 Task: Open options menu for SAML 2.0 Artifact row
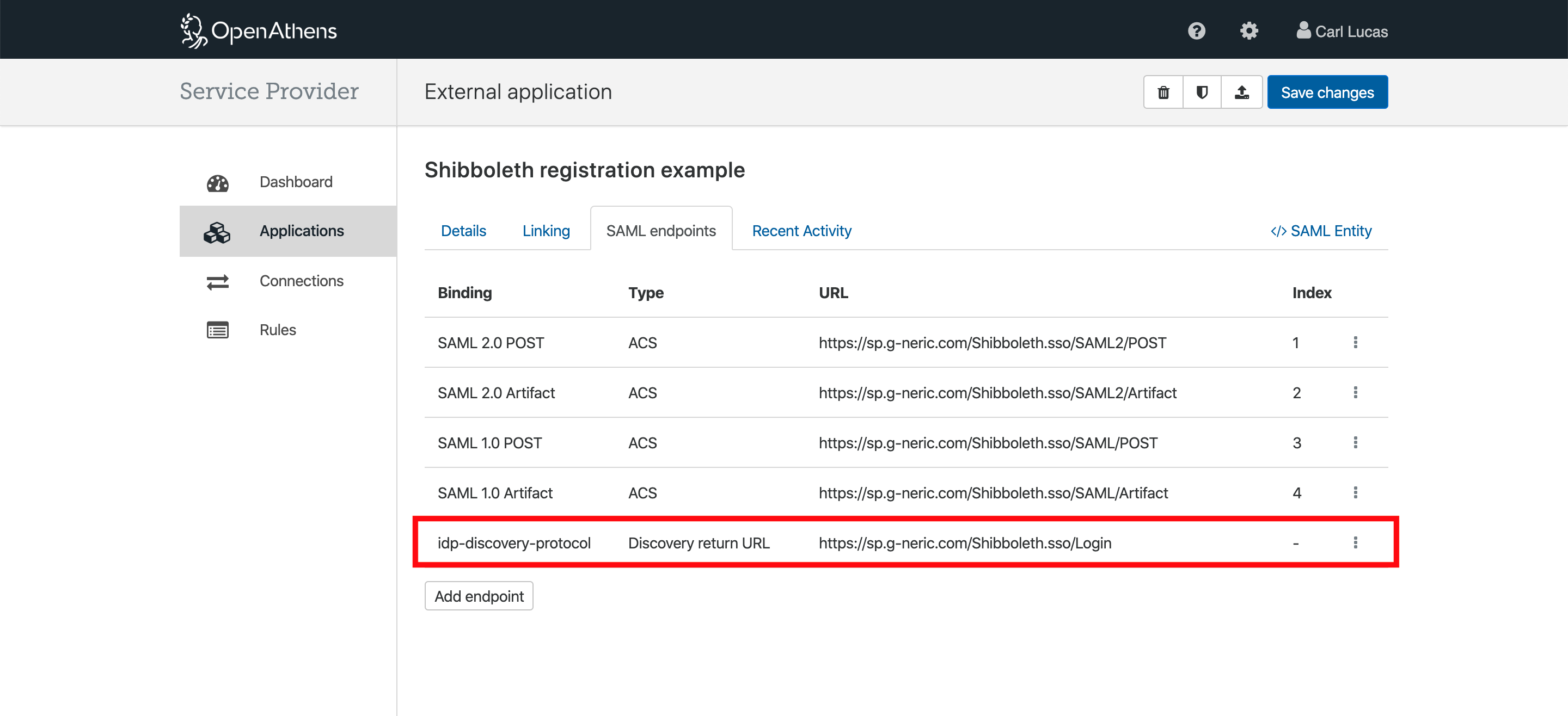(x=1355, y=392)
